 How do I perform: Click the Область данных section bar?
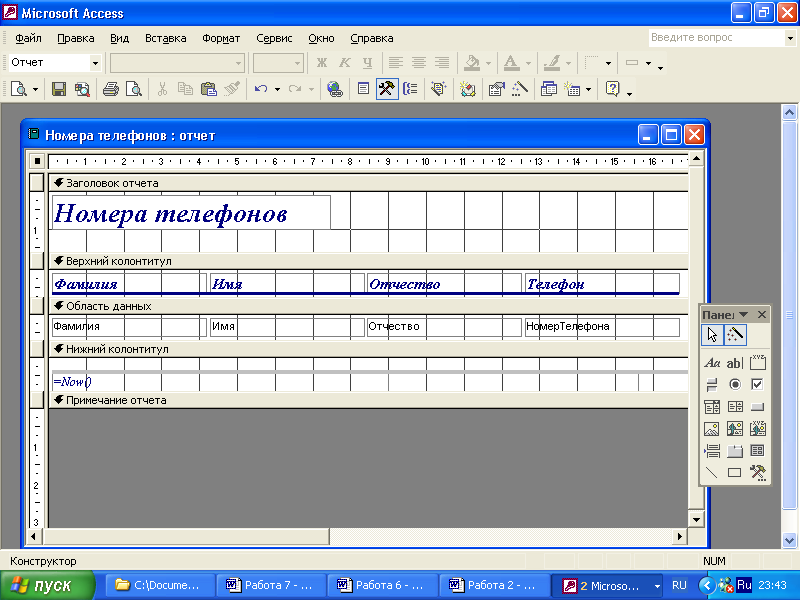pos(368,306)
